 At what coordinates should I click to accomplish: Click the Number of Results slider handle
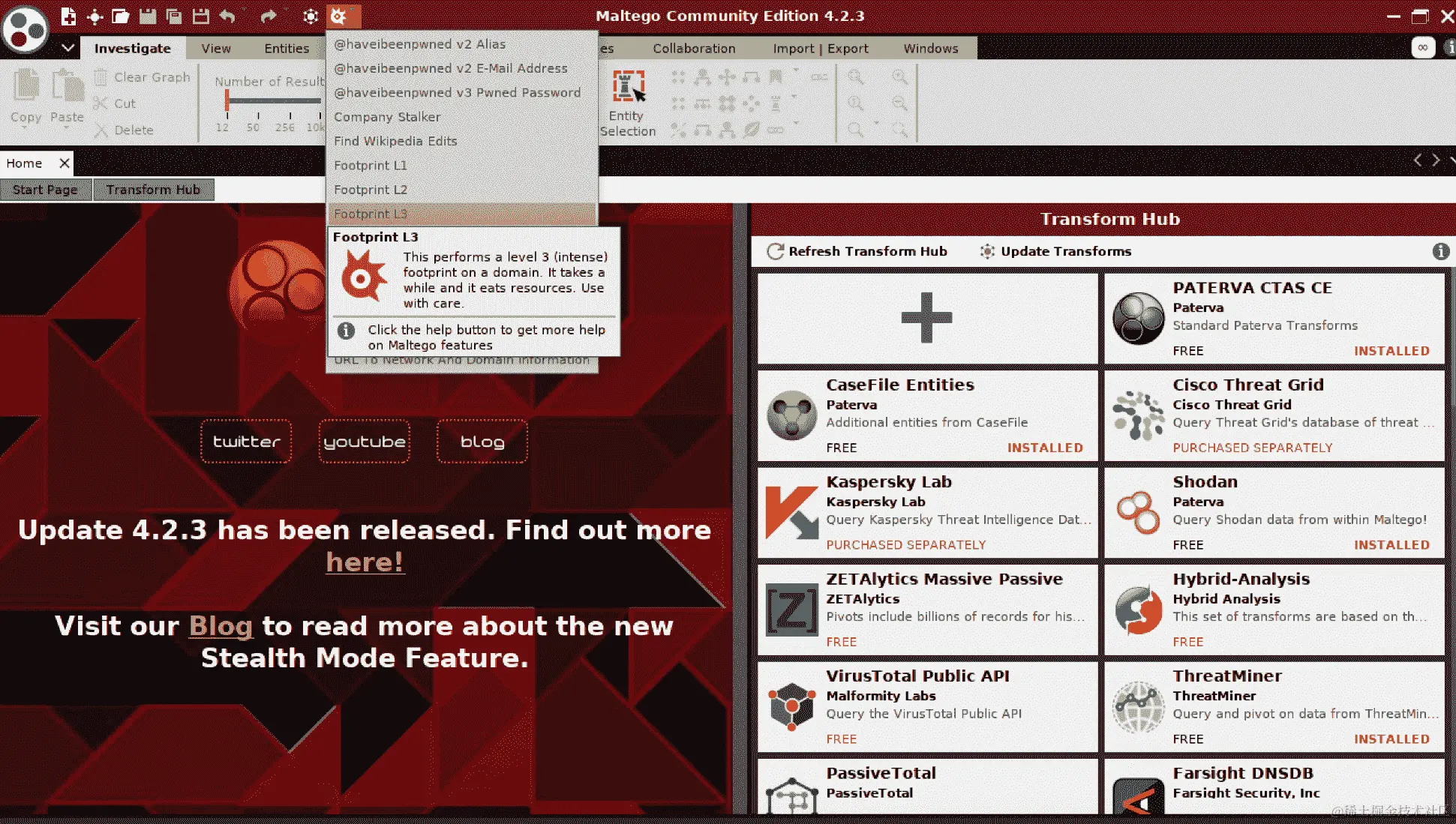(227, 100)
